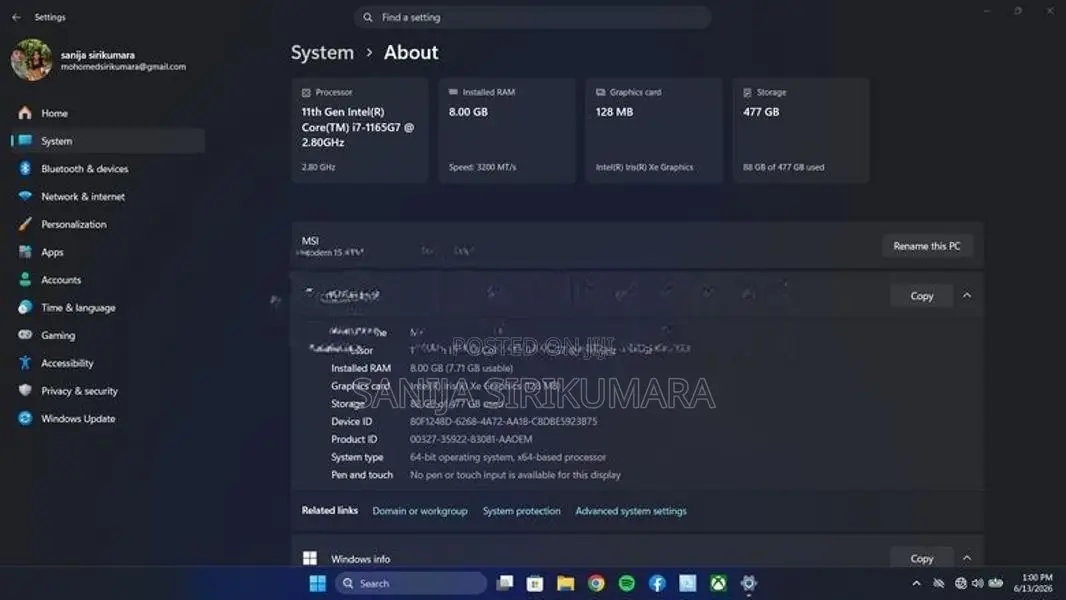Open the Graphics card 128 MB card
1066x600 pixels.
coord(654,130)
